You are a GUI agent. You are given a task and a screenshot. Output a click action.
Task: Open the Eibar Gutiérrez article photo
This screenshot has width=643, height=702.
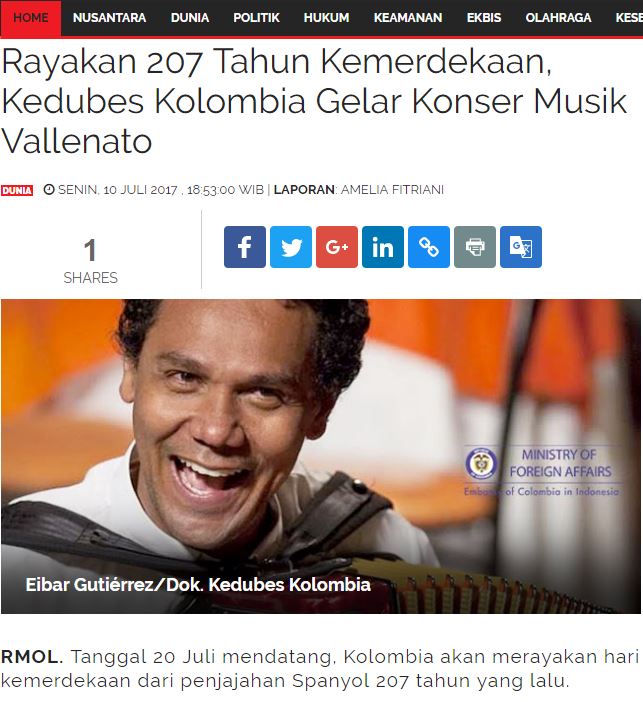point(321,456)
